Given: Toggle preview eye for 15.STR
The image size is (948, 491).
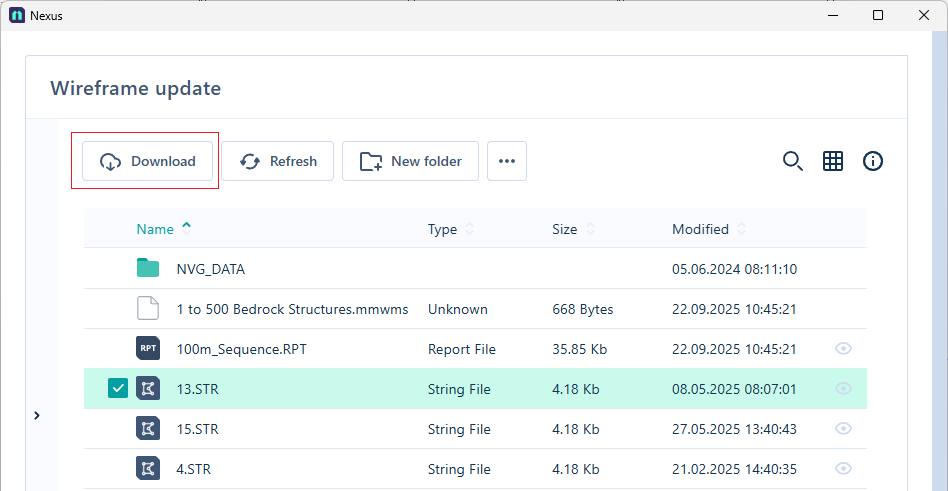Looking at the screenshot, I should (x=843, y=429).
